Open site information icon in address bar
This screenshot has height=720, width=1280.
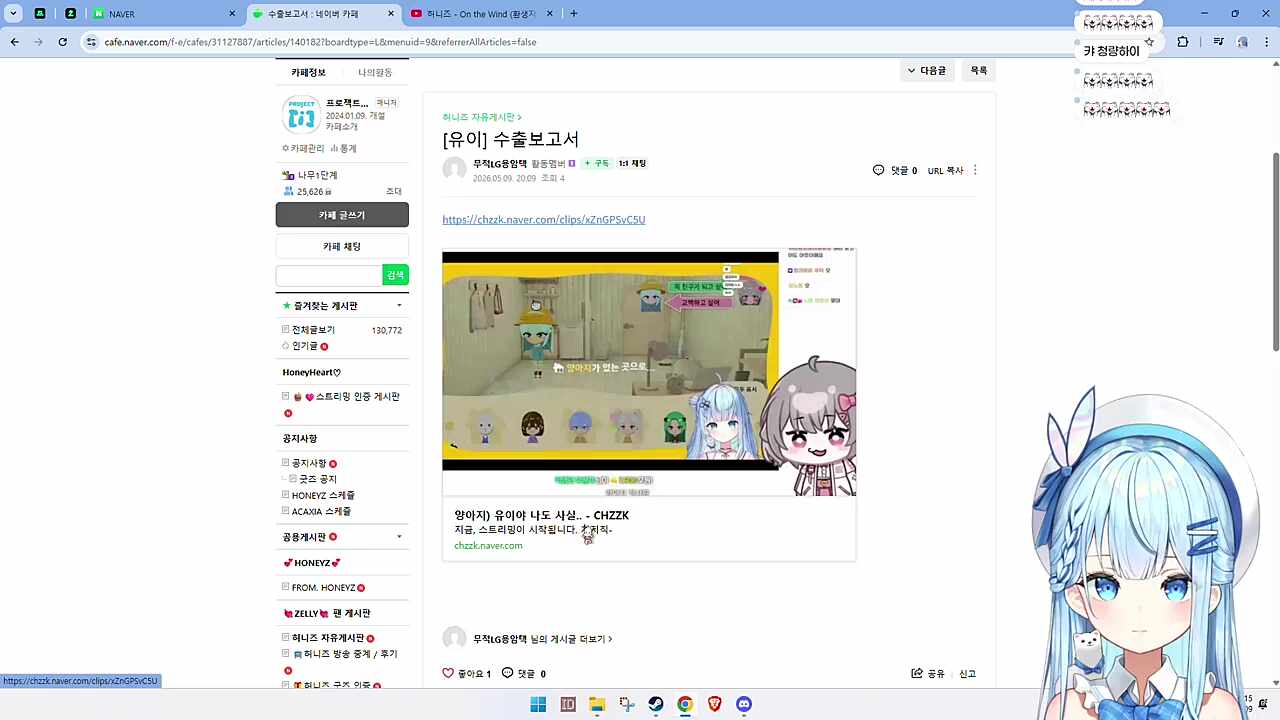click(x=91, y=42)
